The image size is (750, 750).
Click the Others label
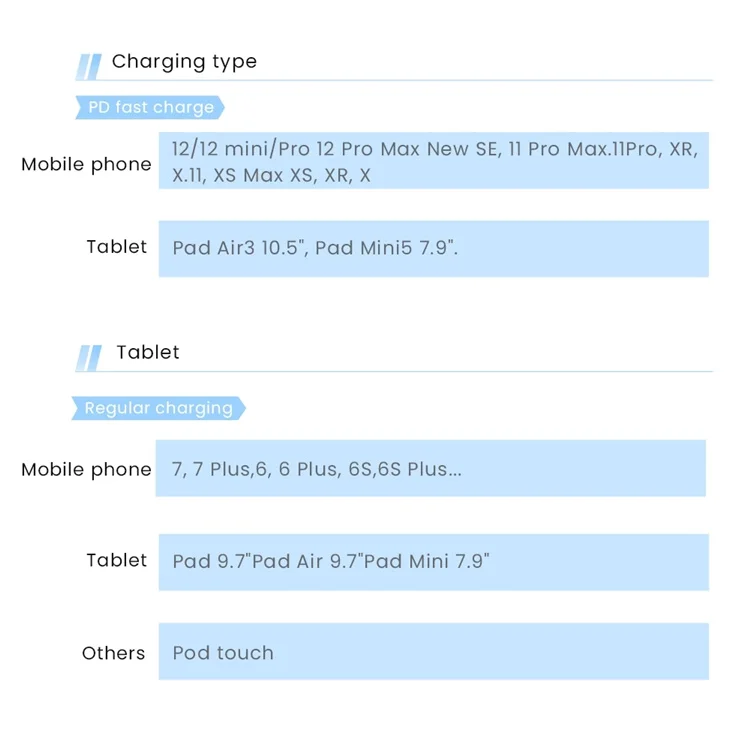pyautogui.click(x=113, y=653)
